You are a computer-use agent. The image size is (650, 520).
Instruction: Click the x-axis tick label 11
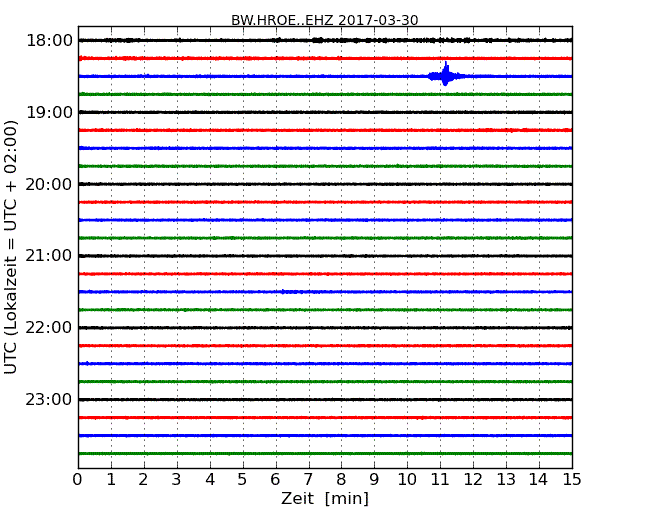(440, 480)
